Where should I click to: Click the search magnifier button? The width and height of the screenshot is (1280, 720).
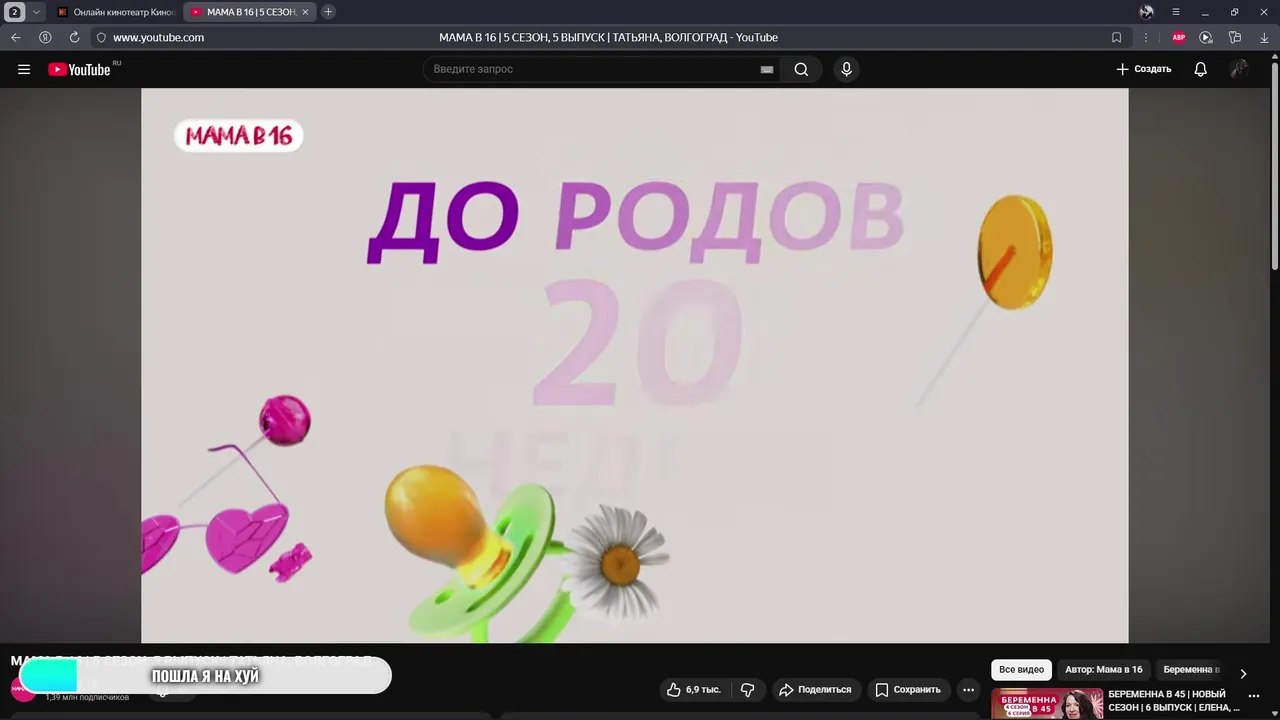click(x=801, y=69)
